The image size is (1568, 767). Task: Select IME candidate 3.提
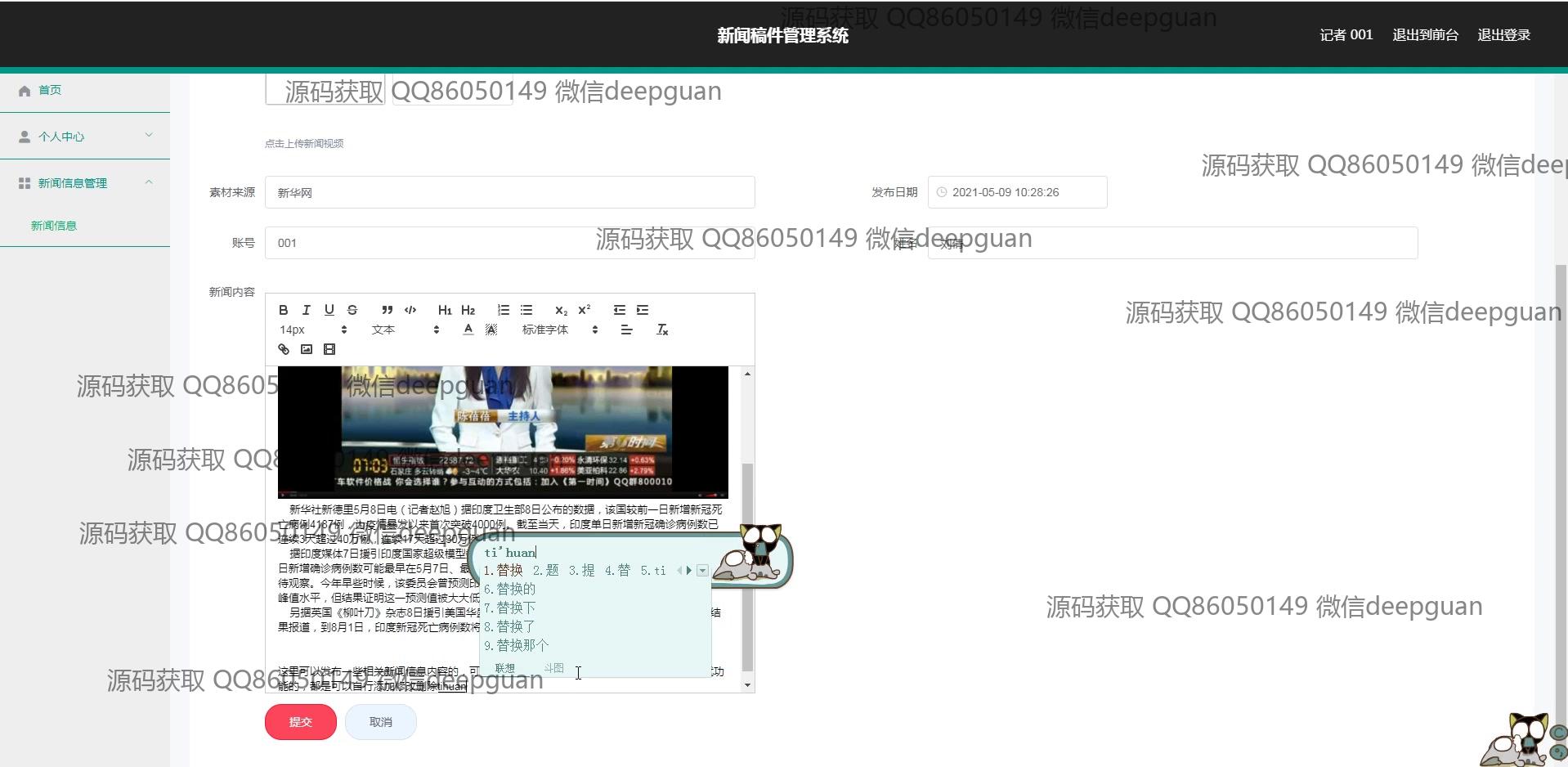(581, 571)
